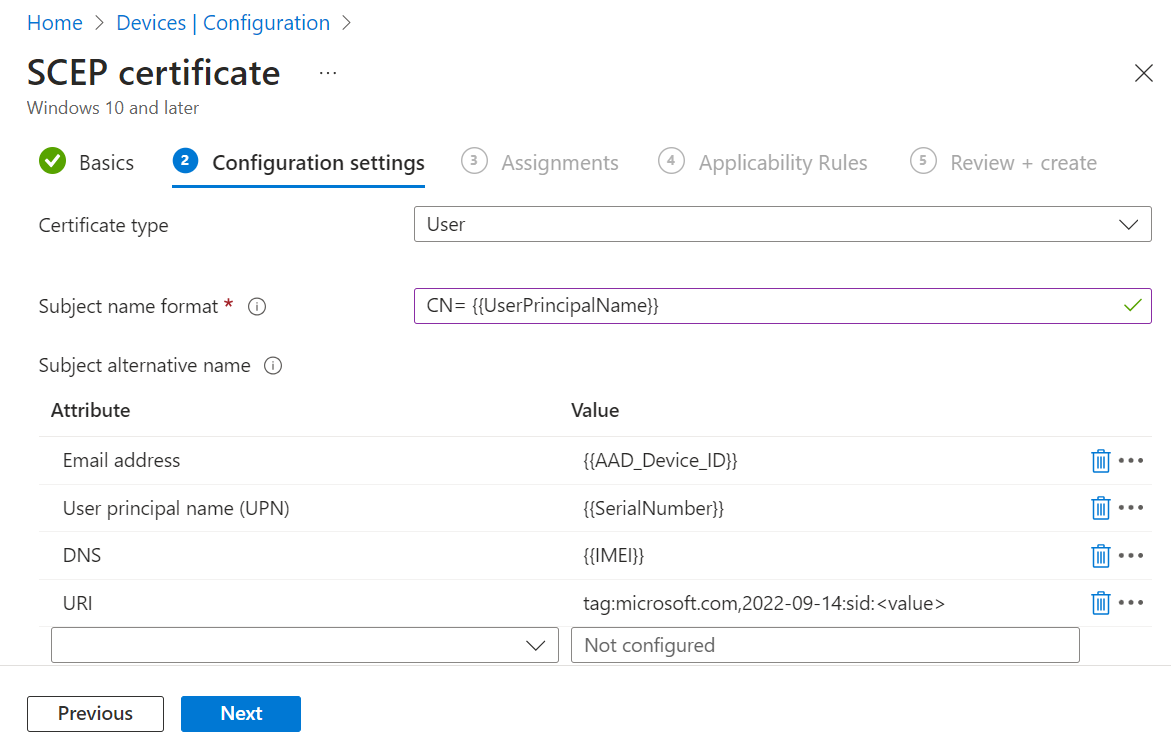Click the Next button
The height and width of the screenshot is (753, 1171).
tap(240, 714)
